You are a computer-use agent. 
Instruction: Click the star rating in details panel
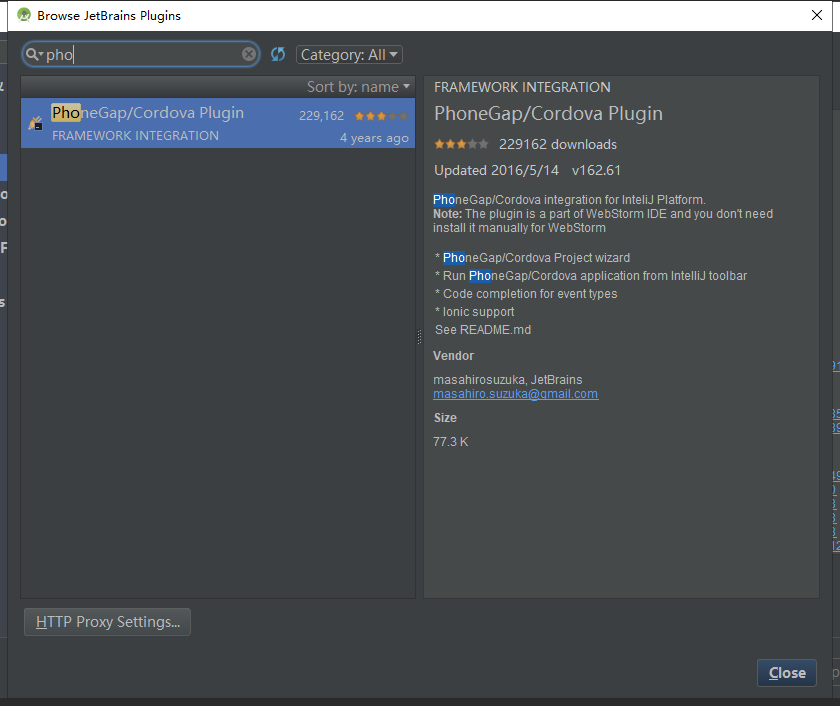click(x=461, y=144)
